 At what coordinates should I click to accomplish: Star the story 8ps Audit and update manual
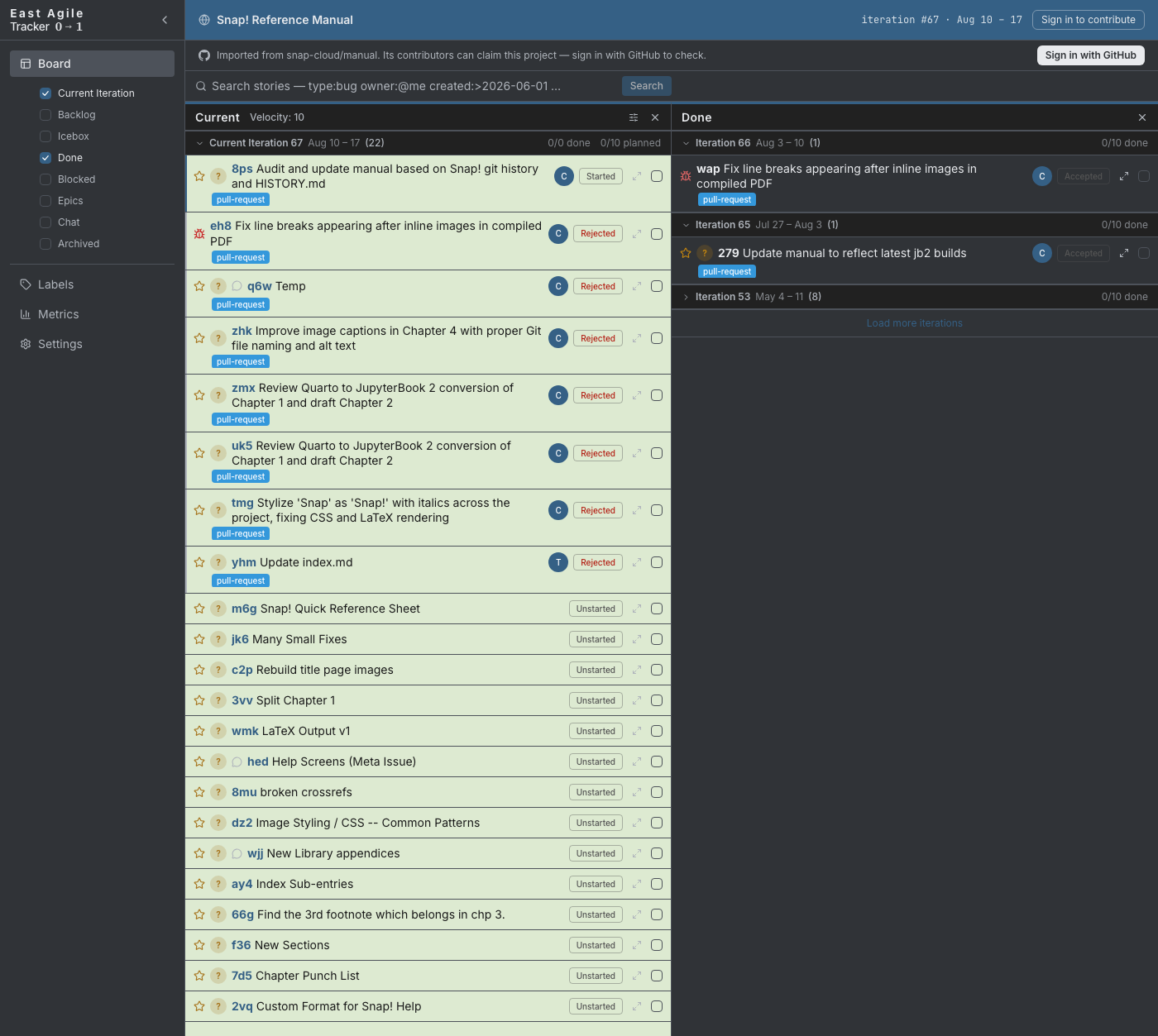[199, 176]
